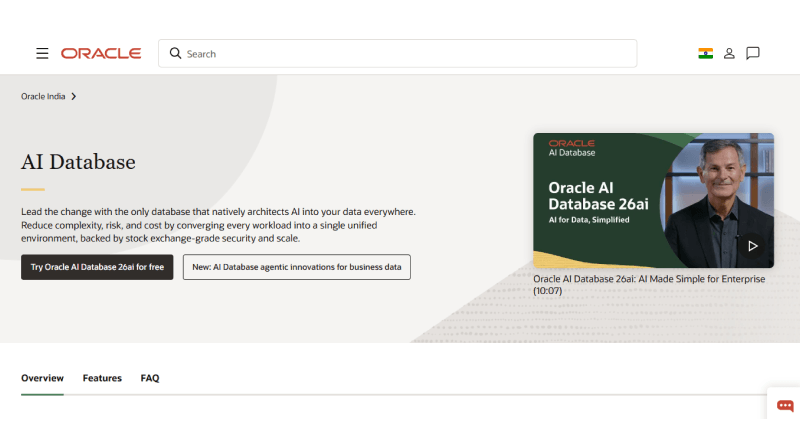Click Try Oracle AI Database 26ai for free

pos(97,267)
